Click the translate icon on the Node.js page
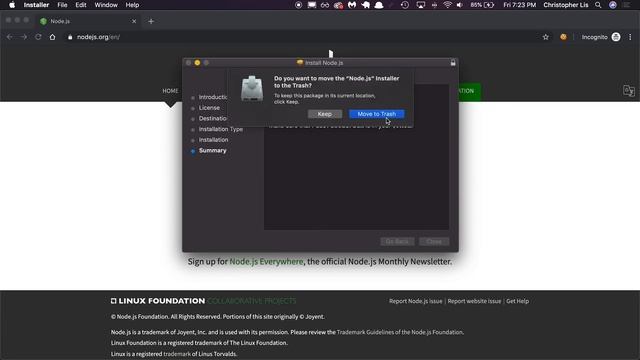 tap(629, 91)
